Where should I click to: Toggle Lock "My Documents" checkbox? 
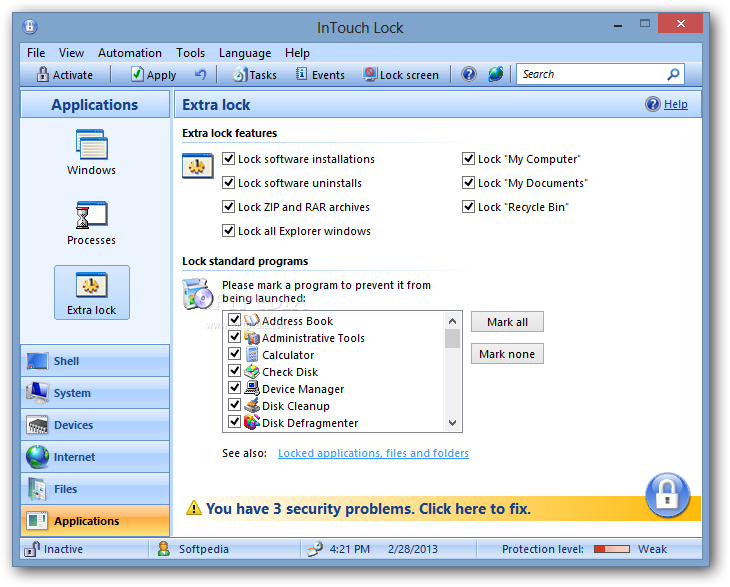(x=468, y=182)
